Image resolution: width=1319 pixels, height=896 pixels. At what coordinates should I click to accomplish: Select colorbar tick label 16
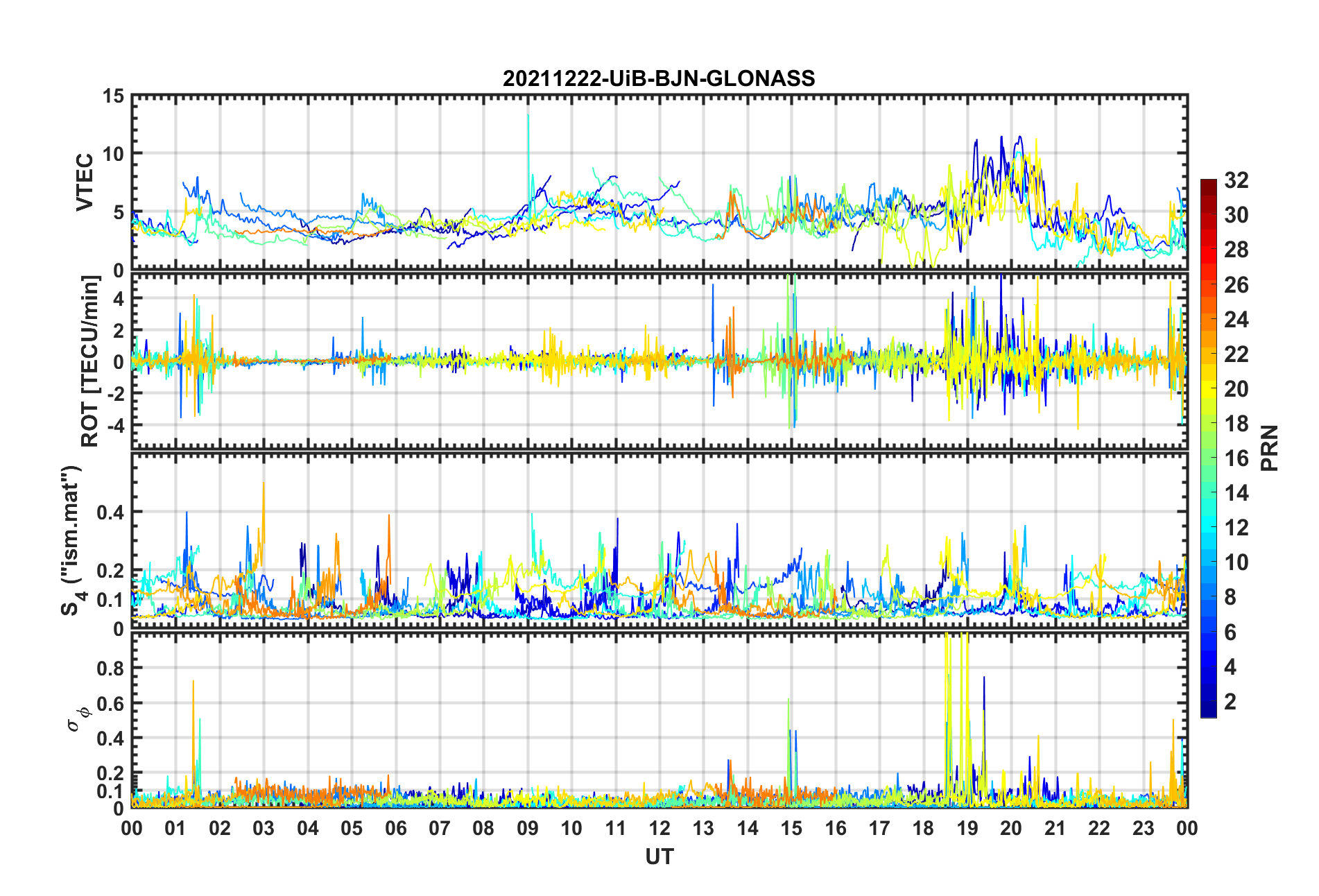(1236, 458)
